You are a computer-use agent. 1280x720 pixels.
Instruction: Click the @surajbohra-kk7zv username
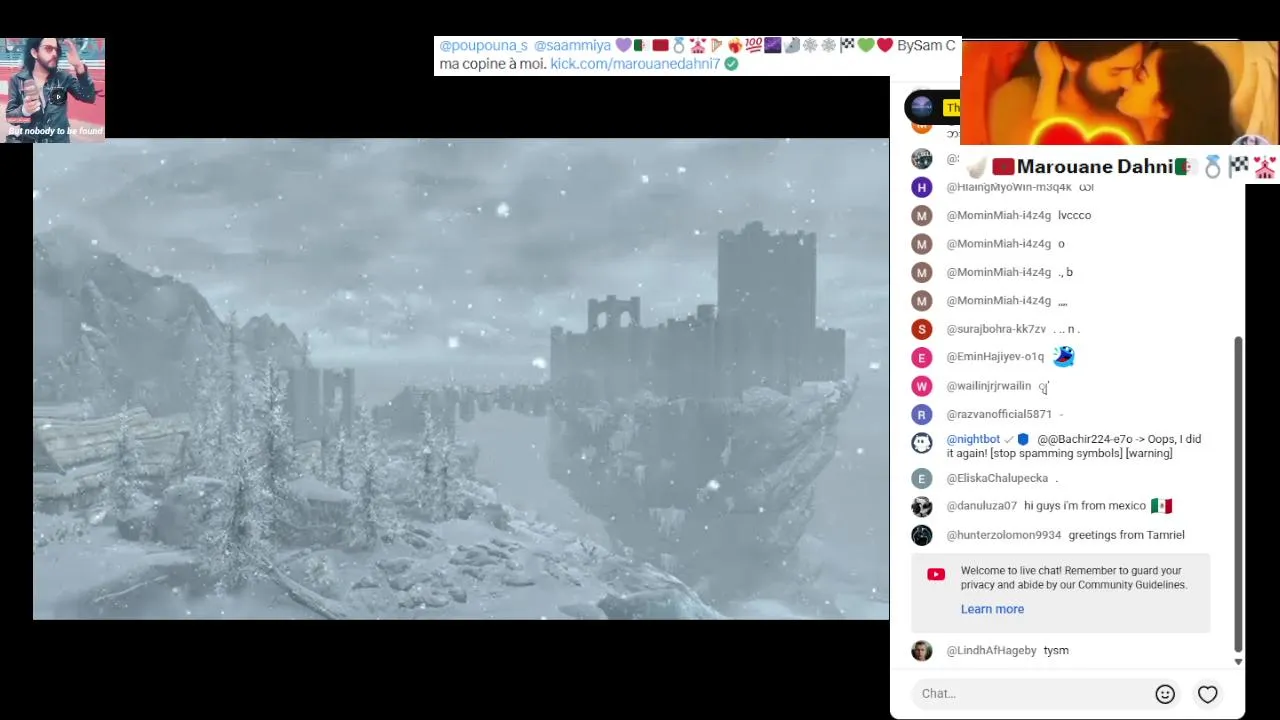coord(996,329)
